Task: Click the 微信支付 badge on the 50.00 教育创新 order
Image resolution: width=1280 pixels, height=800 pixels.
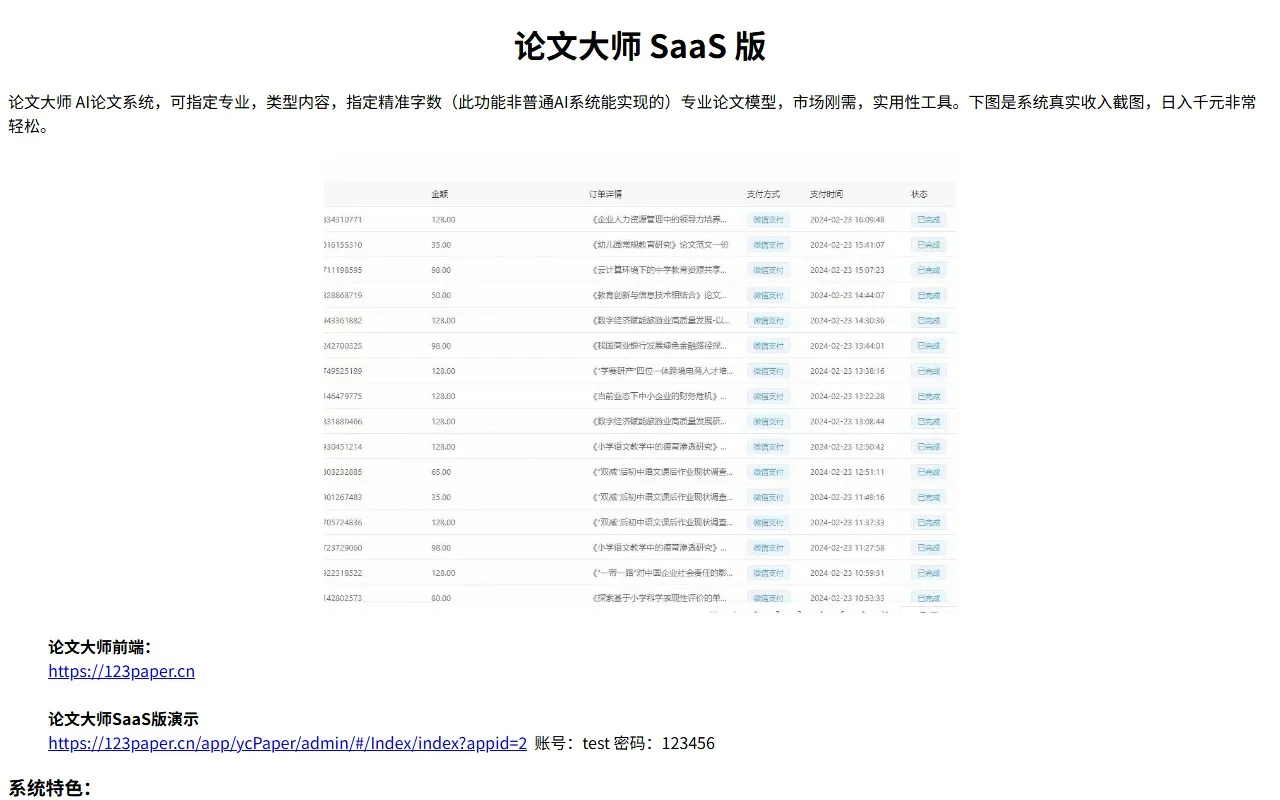Action: pyautogui.click(x=768, y=295)
